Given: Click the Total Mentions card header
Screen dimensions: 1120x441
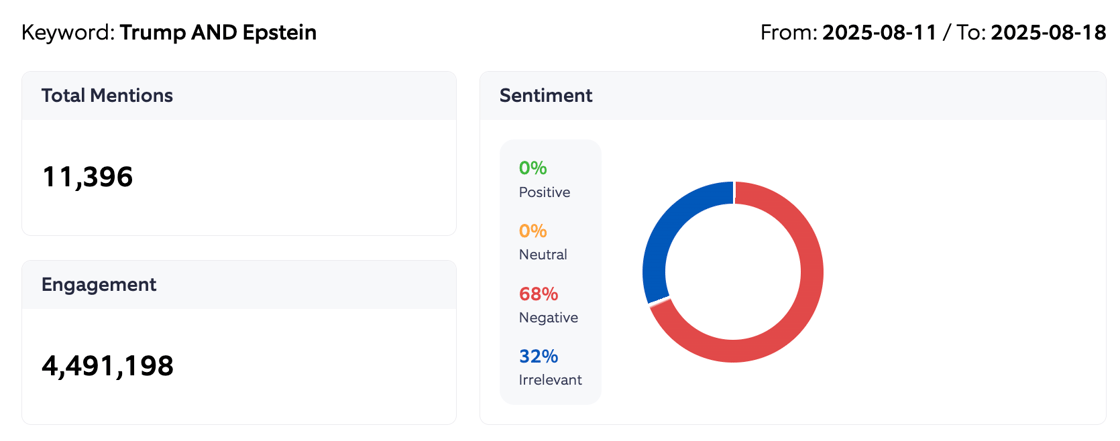Looking at the screenshot, I should [107, 96].
